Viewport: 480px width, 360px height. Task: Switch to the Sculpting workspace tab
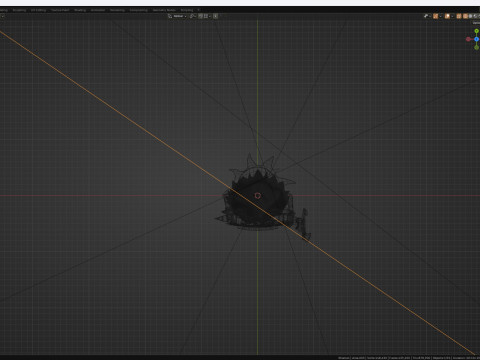19,10
